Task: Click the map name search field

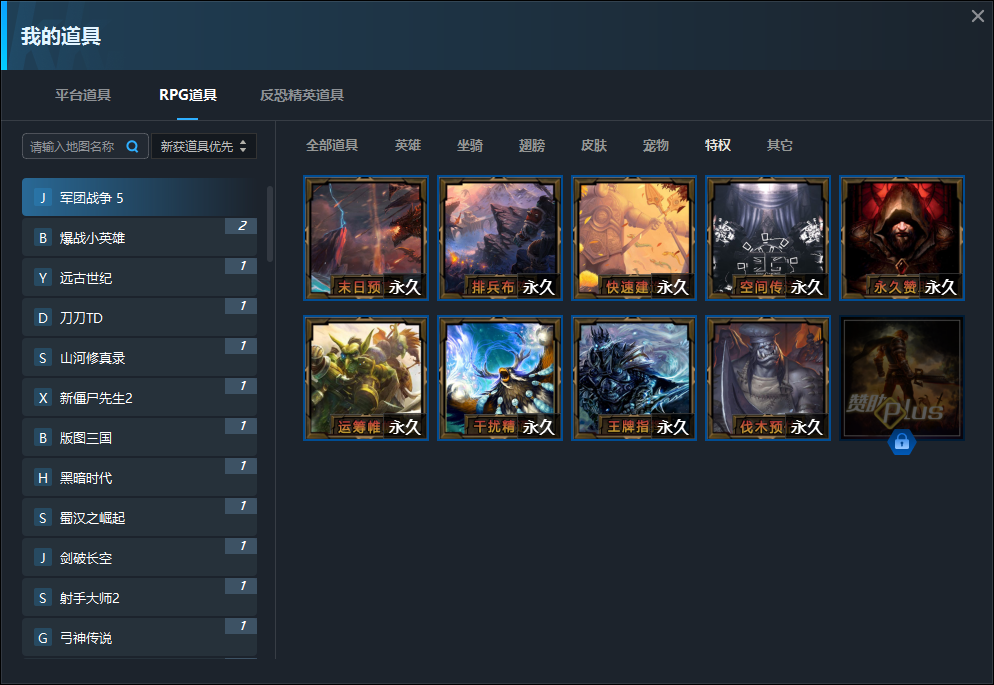Action: (86, 146)
